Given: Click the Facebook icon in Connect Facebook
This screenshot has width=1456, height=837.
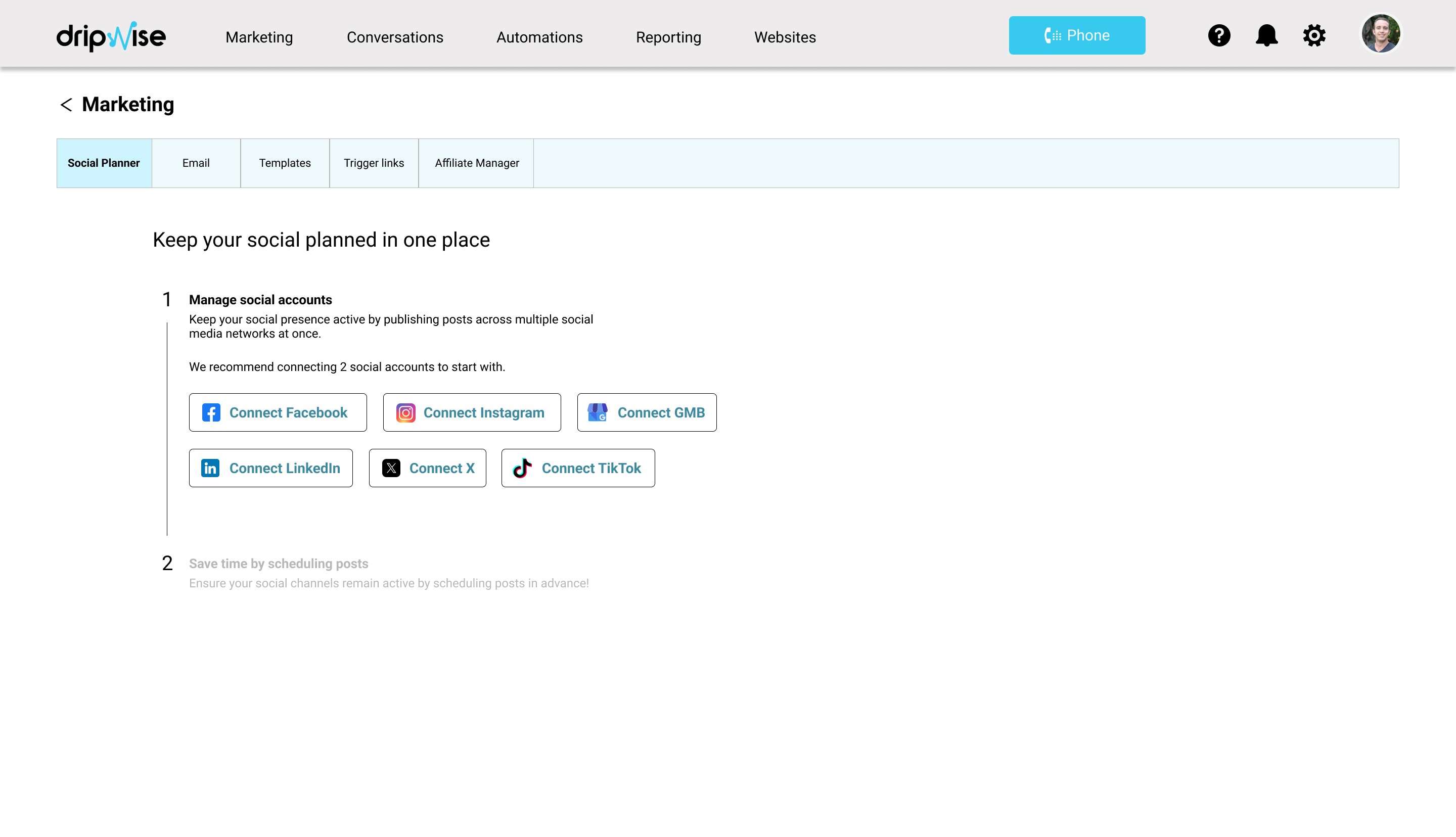Looking at the screenshot, I should click(x=211, y=413).
